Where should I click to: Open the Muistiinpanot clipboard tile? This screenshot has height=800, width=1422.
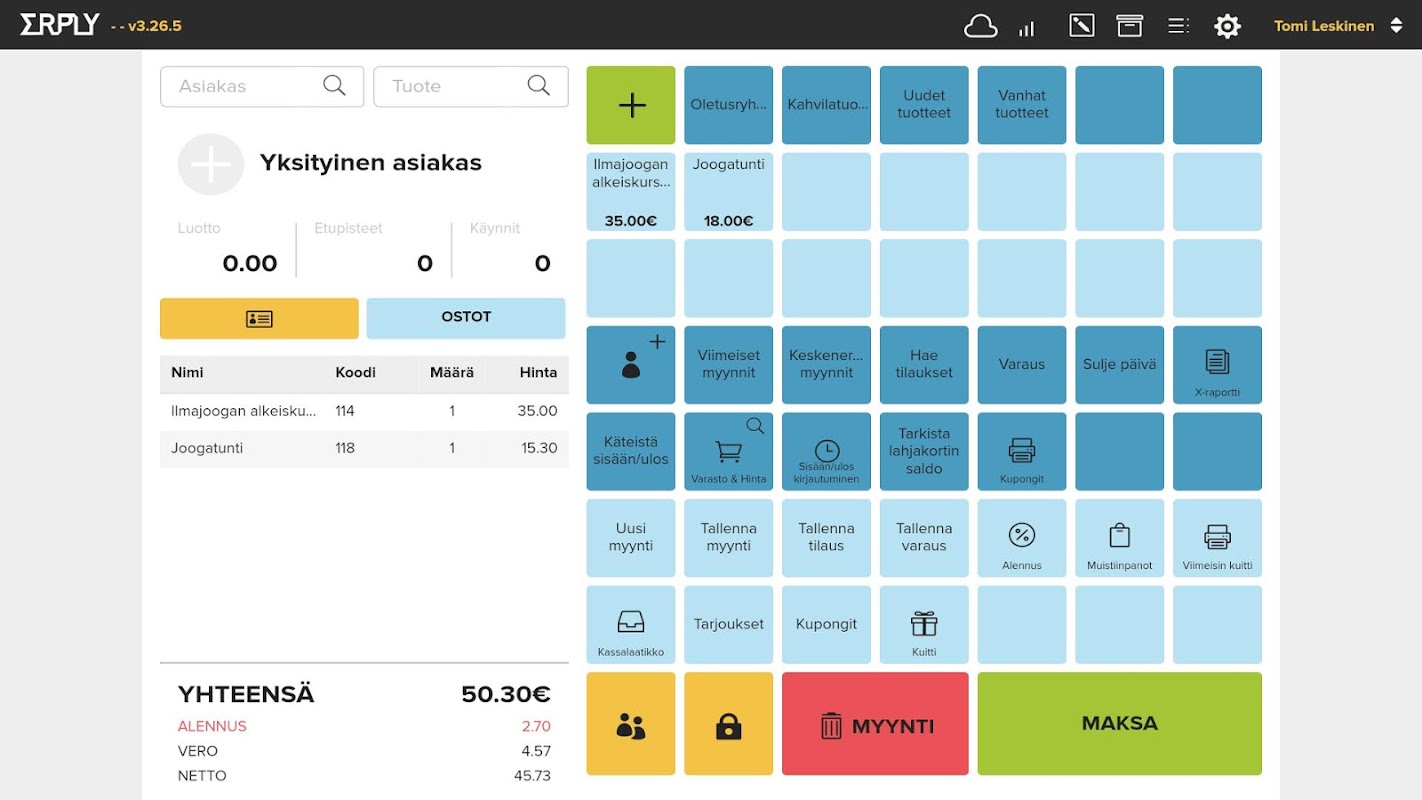(1120, 538)
